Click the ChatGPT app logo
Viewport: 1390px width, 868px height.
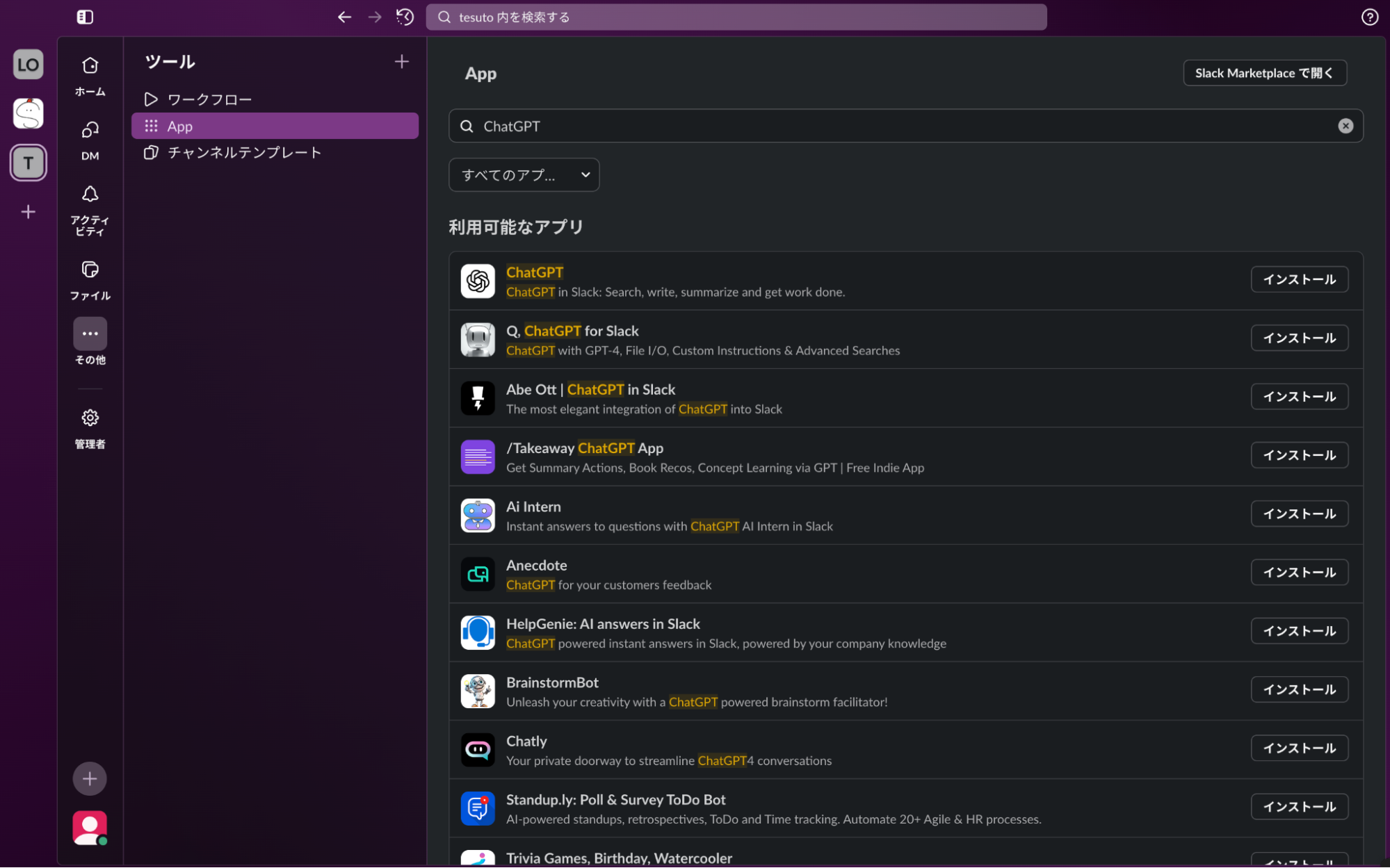point(478,281)
